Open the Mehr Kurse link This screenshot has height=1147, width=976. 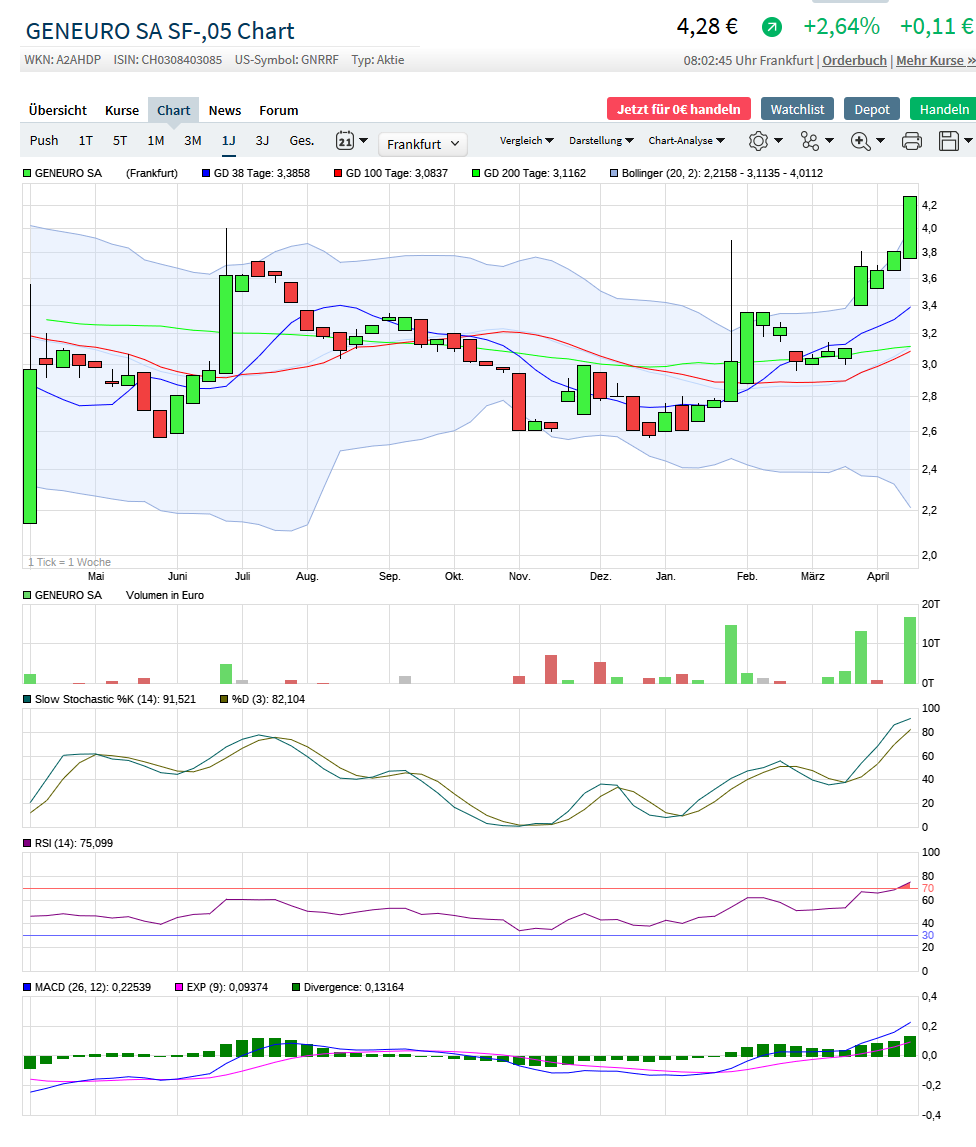point(936,61)
